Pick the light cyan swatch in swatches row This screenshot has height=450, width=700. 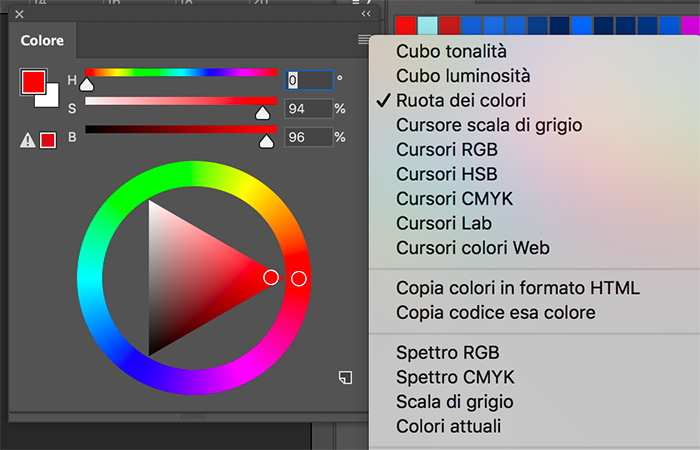[428, 26]
